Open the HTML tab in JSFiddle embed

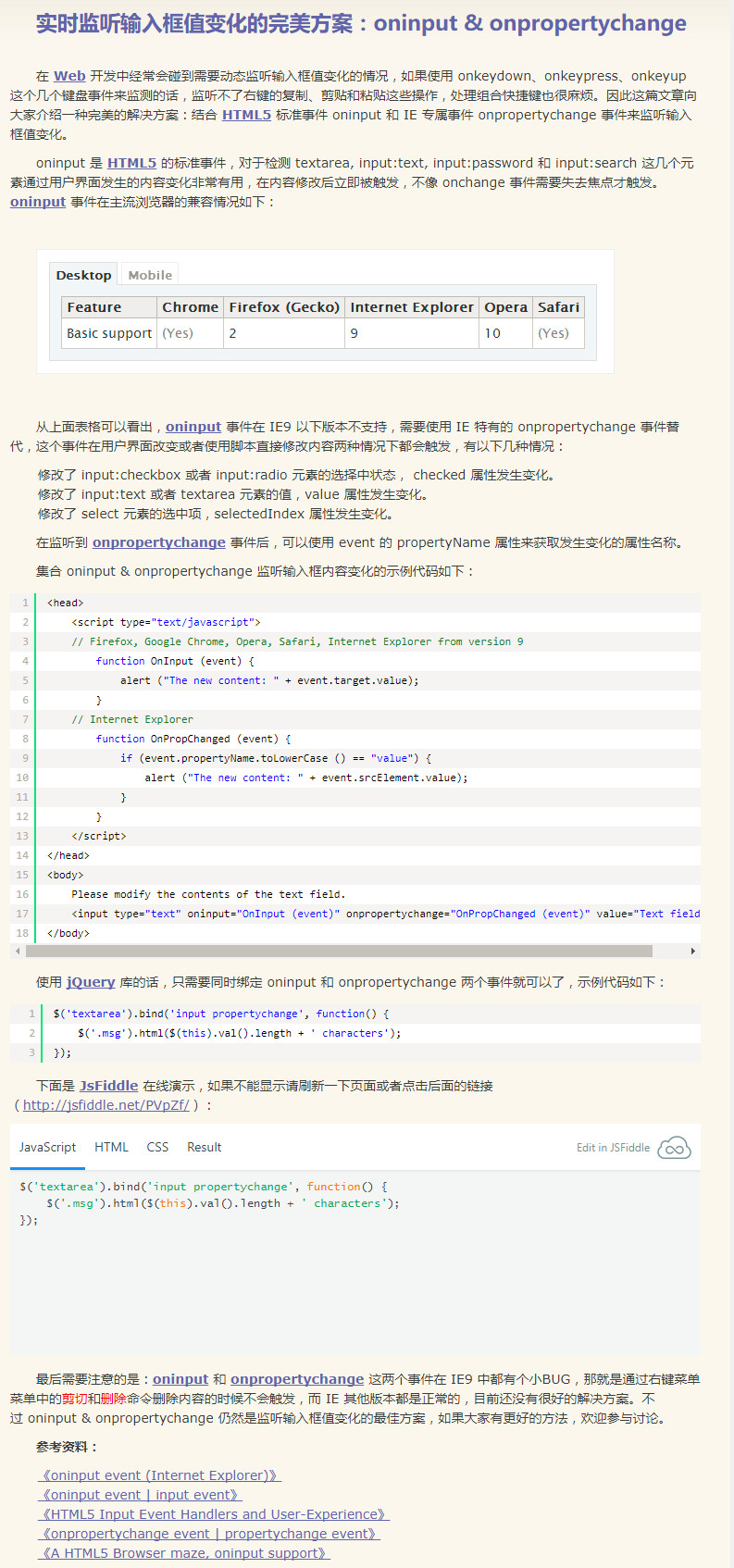pyautogui.click(x=111, y=1147)
